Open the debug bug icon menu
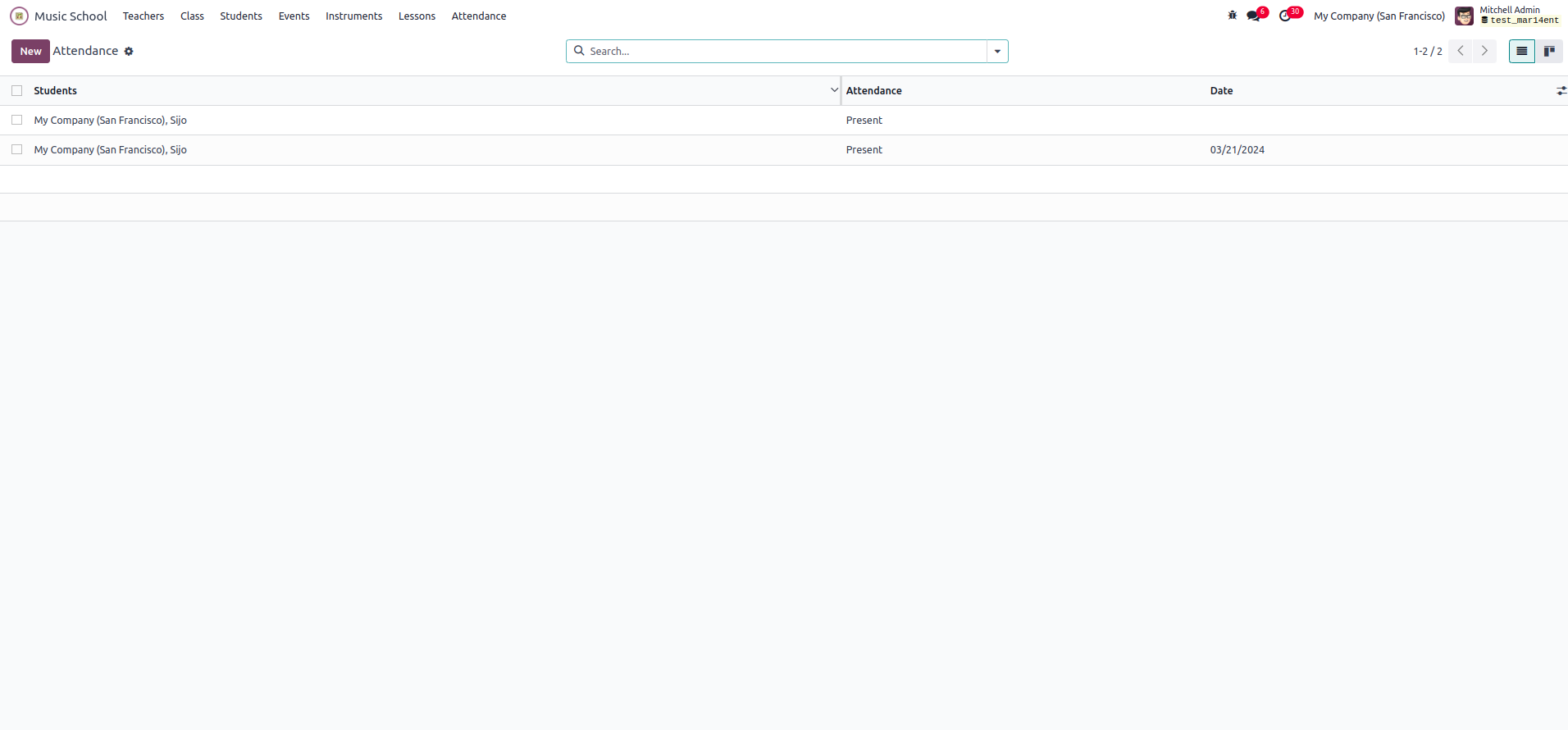The image size is (1568, 730). click(x=1232, y=16)
